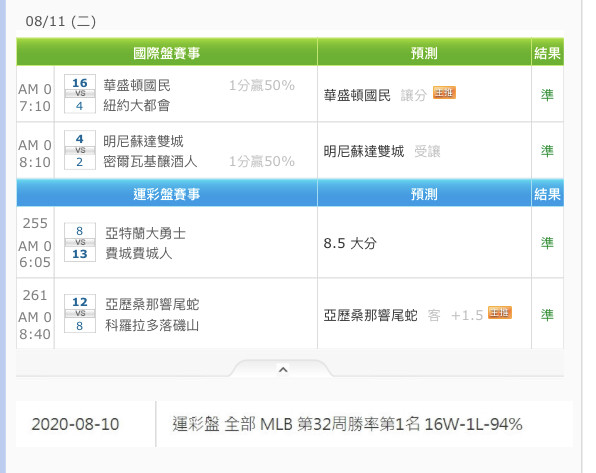The image size is (596, 473).
Task: Select 亞歷桑那響尾蛇 in the match column
Action: point(152,304)
